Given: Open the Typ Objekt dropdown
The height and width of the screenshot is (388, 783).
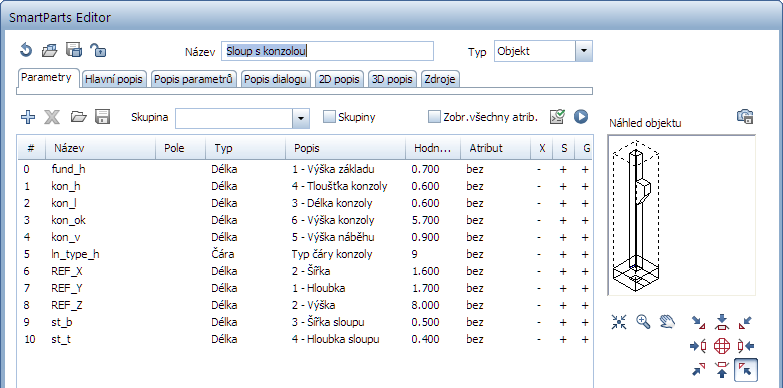Looking at the screenshot, I should pos(584,51).
